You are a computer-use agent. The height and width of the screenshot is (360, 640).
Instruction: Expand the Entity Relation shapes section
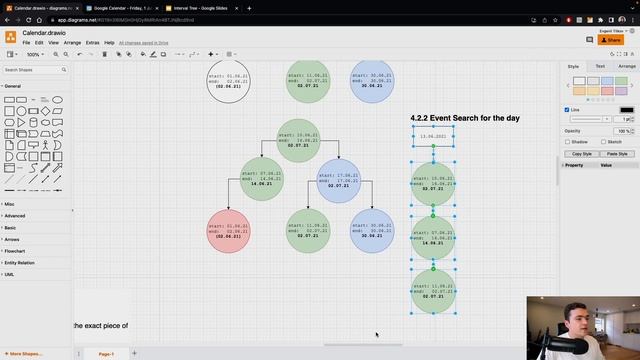coord(18,263)
